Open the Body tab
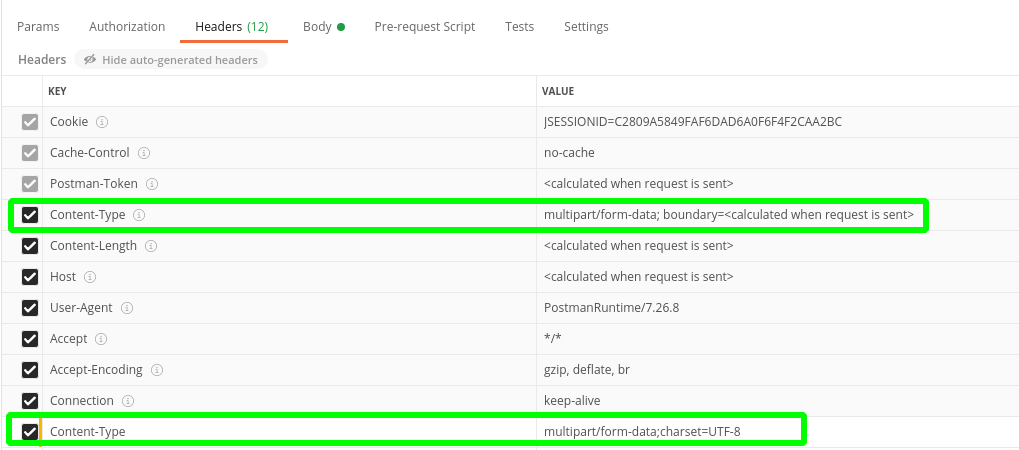This screenshot has width=1019, height=450. (318, 27)
